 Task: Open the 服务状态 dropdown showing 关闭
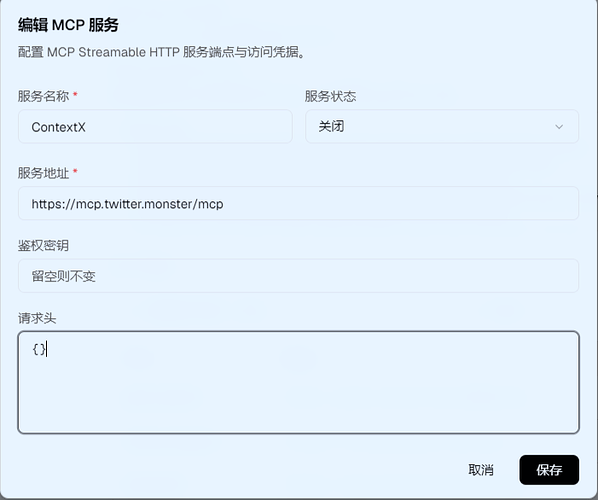442,127
